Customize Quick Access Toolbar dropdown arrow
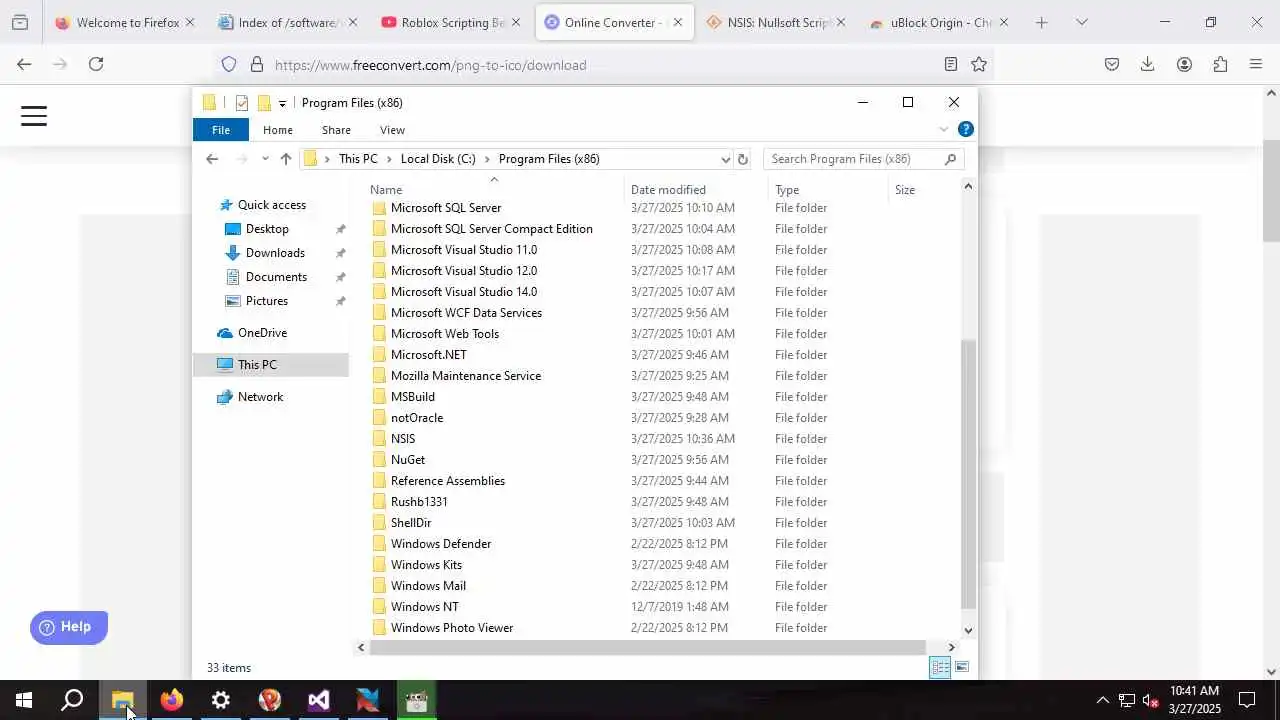The image size is (1280, 720). [x=282, y=103]
